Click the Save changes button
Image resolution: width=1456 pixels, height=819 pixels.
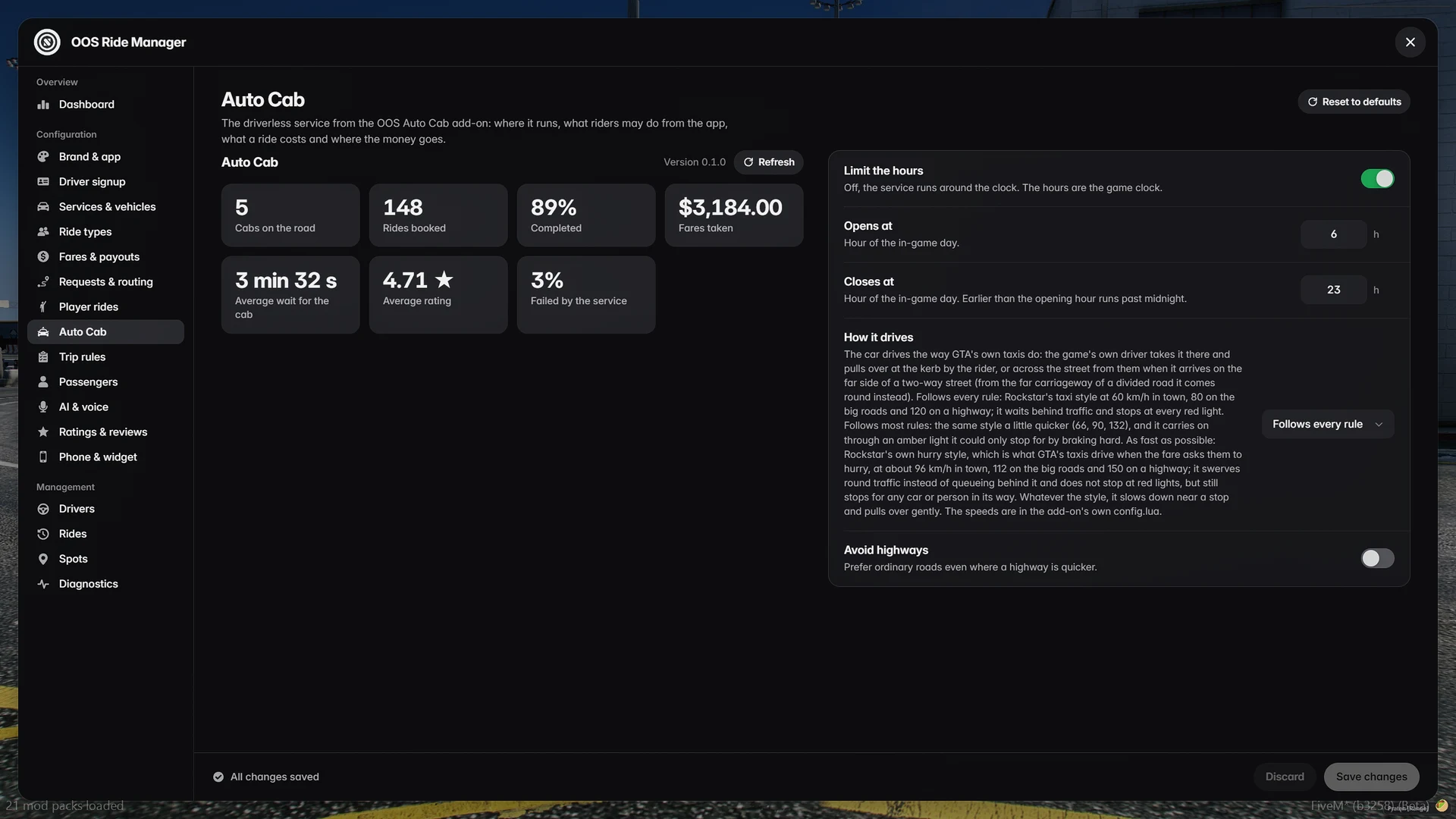coord(1371,777)
